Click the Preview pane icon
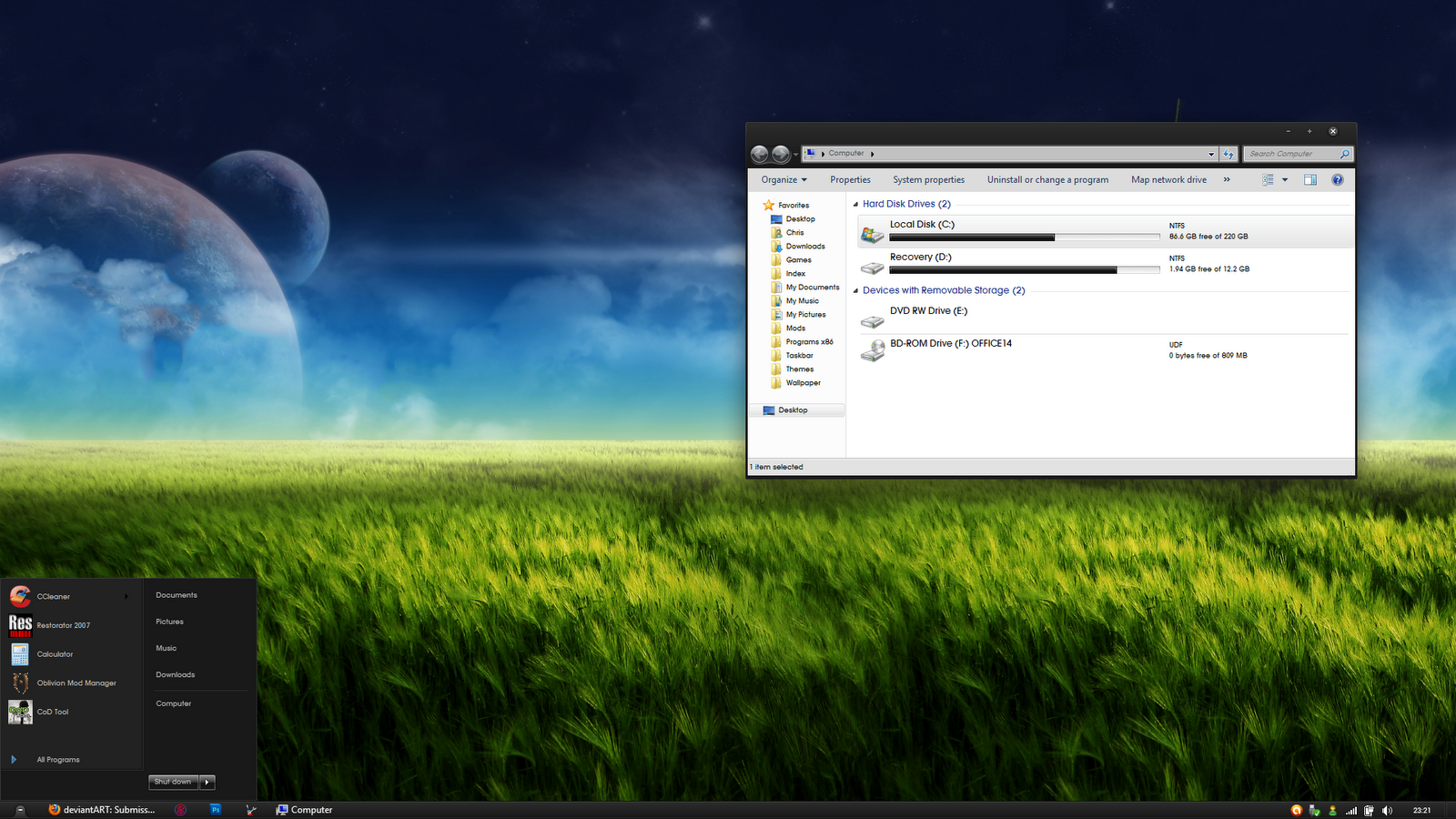Viewport: 1456px width, 819px height. click(x=1309, y=179)
